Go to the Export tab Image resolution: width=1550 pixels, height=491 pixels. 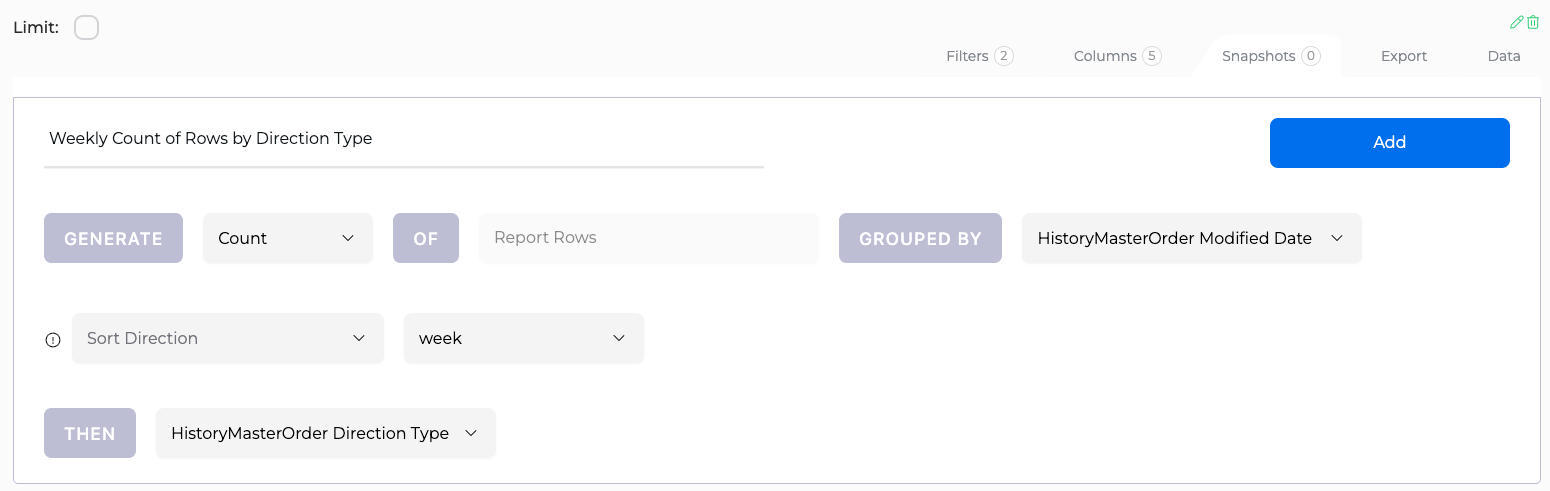pyautogui.click(x=1404, y=56)
